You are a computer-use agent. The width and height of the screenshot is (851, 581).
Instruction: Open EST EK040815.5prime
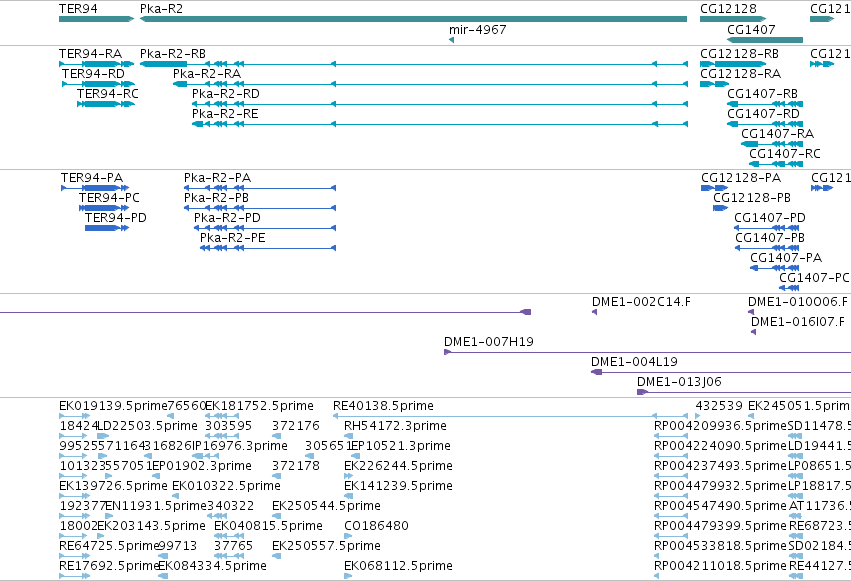pyautogui.click(x=228, y=536)
